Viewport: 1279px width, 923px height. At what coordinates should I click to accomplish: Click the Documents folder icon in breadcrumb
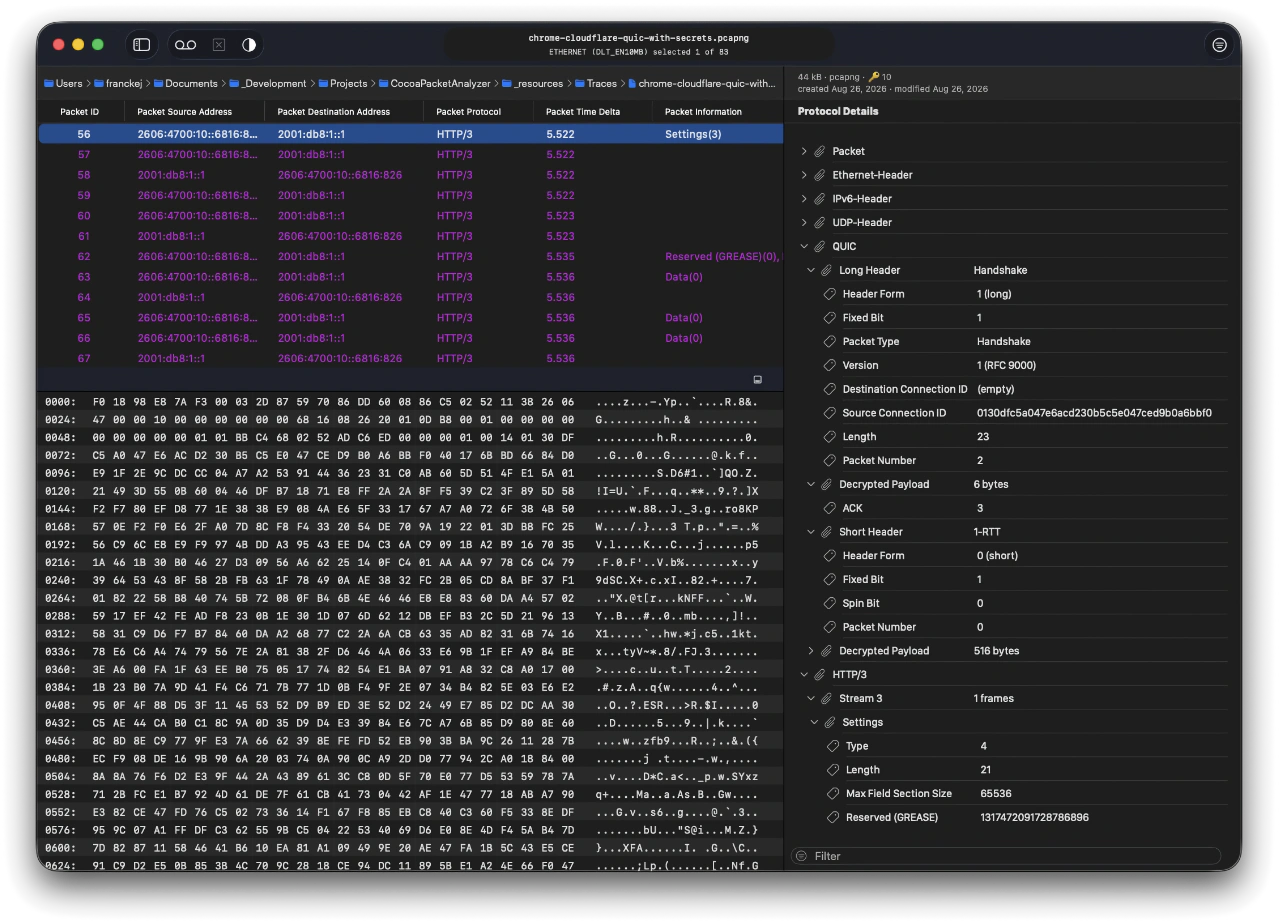pyautogui.click(x=158, y=84)
